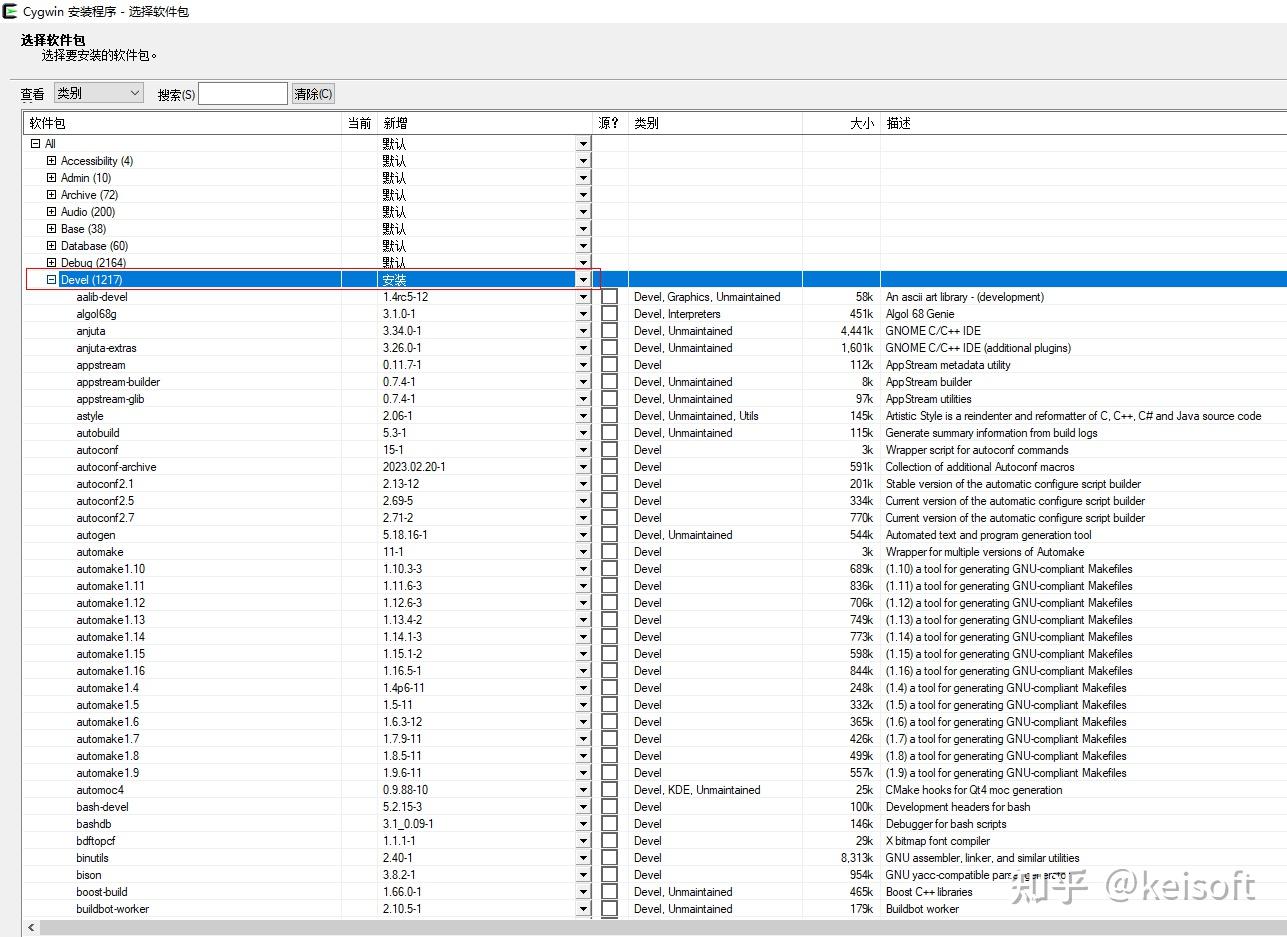Open the version dropdown for automake1.16
This screenshot has height=937, width=1287.
coord(583,671)
